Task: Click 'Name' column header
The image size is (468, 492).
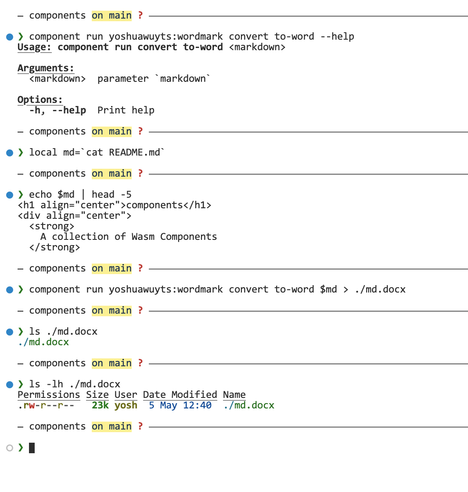Action: [234, 395]
